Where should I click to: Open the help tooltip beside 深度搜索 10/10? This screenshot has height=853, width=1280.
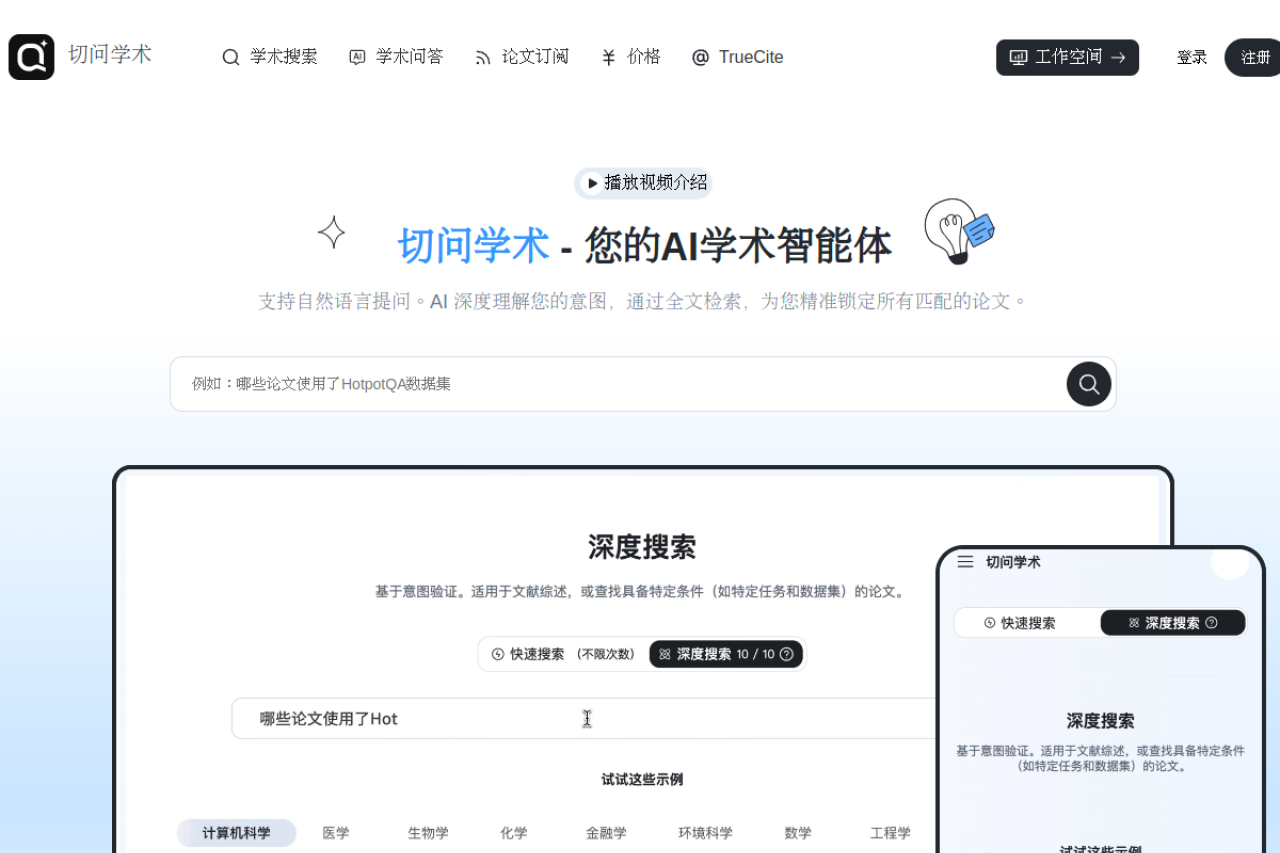pyautogui.click(x=788, y=654)
